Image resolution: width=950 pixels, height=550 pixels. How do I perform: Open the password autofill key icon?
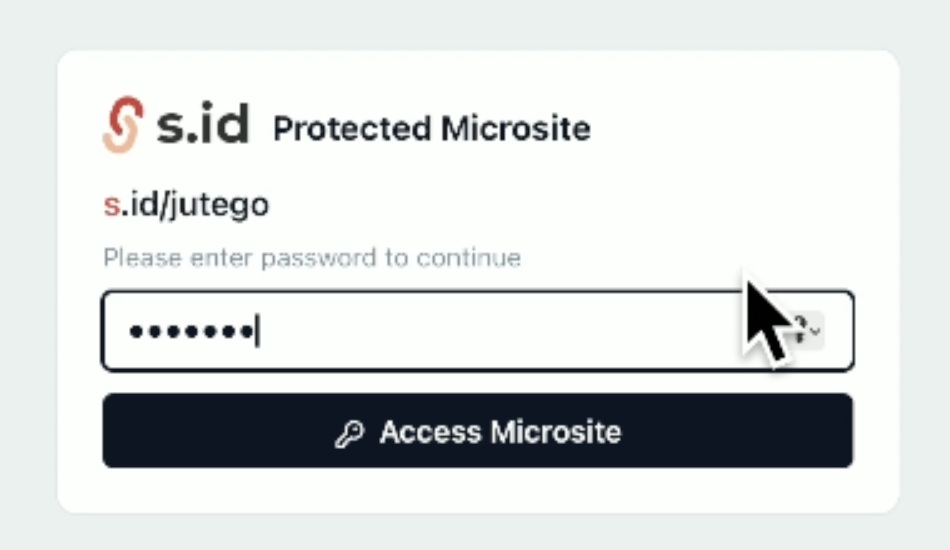coord(799,330)
